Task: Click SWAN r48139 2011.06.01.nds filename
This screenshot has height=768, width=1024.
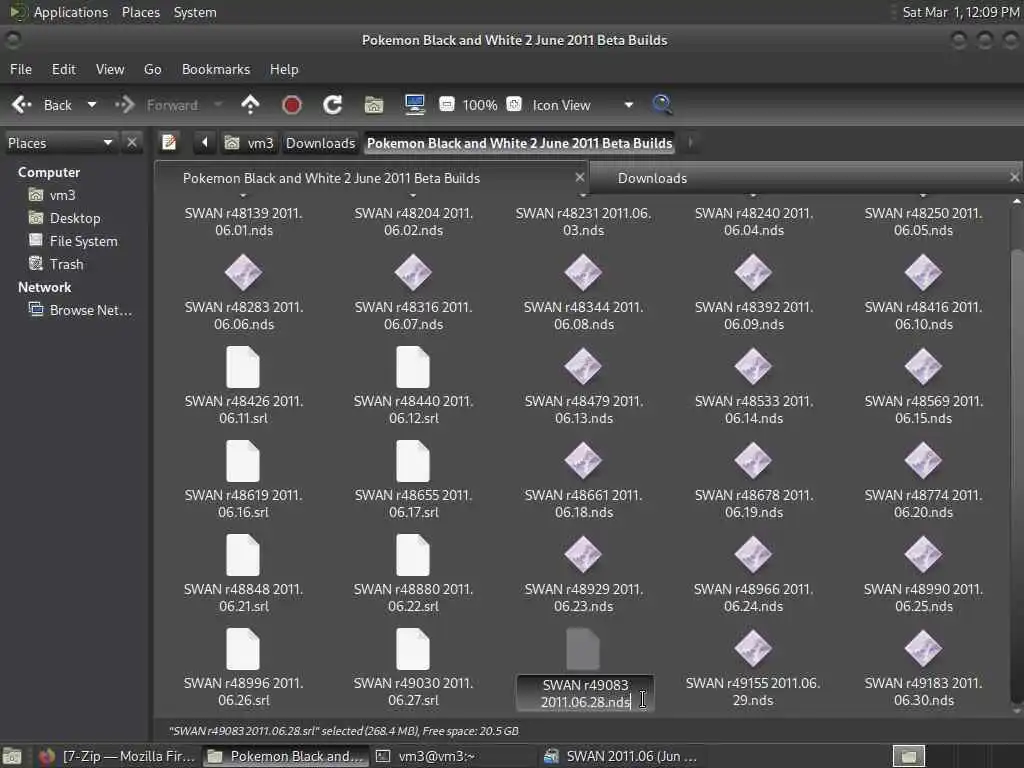Action: point(244,222)
